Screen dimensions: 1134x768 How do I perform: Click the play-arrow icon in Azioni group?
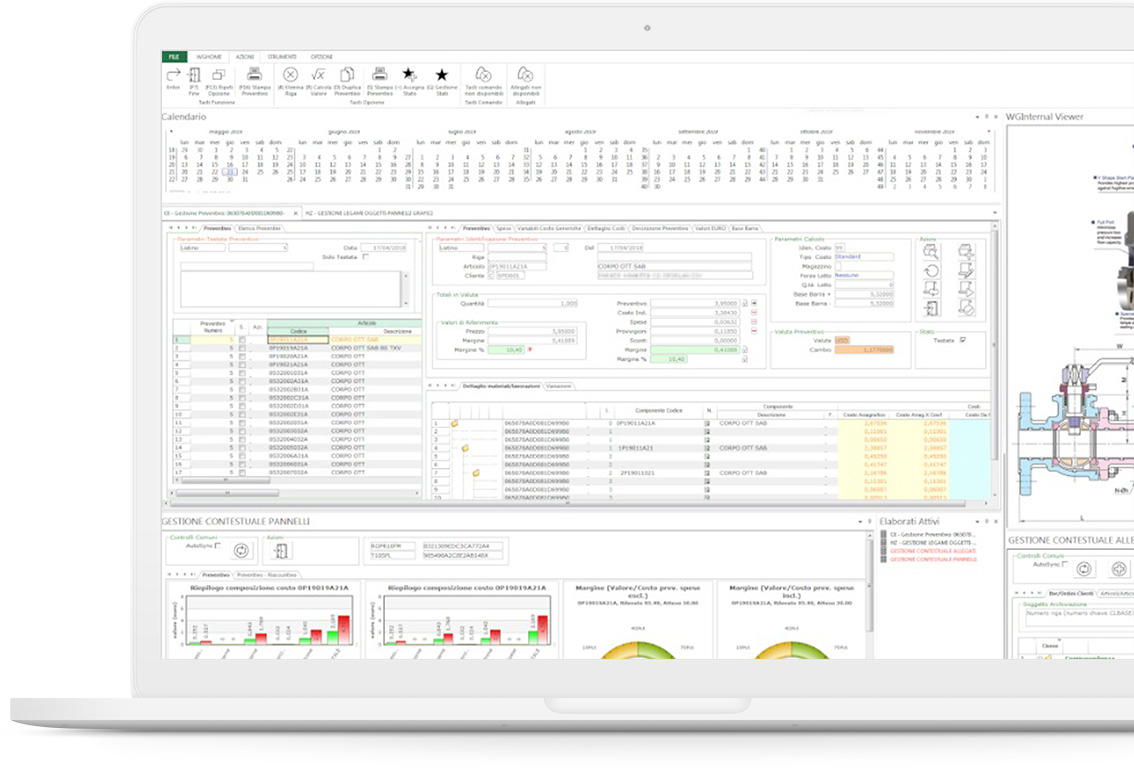pos(966,289)
